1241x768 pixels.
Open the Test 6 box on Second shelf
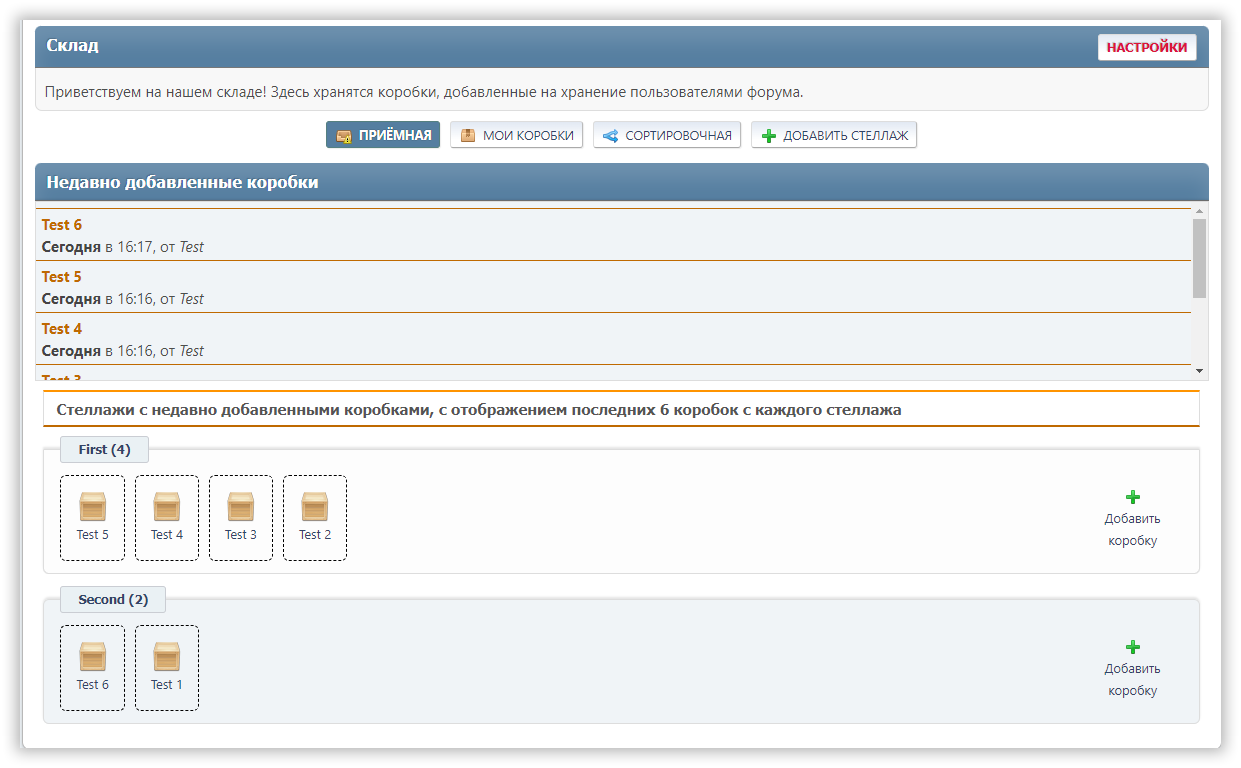[x=92, y=657]
